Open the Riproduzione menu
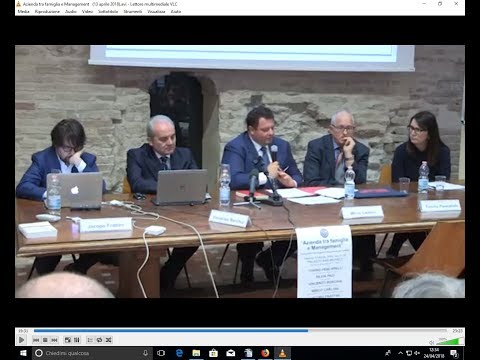480x360 pixels. pyautogui.click(x=47, y=11)
